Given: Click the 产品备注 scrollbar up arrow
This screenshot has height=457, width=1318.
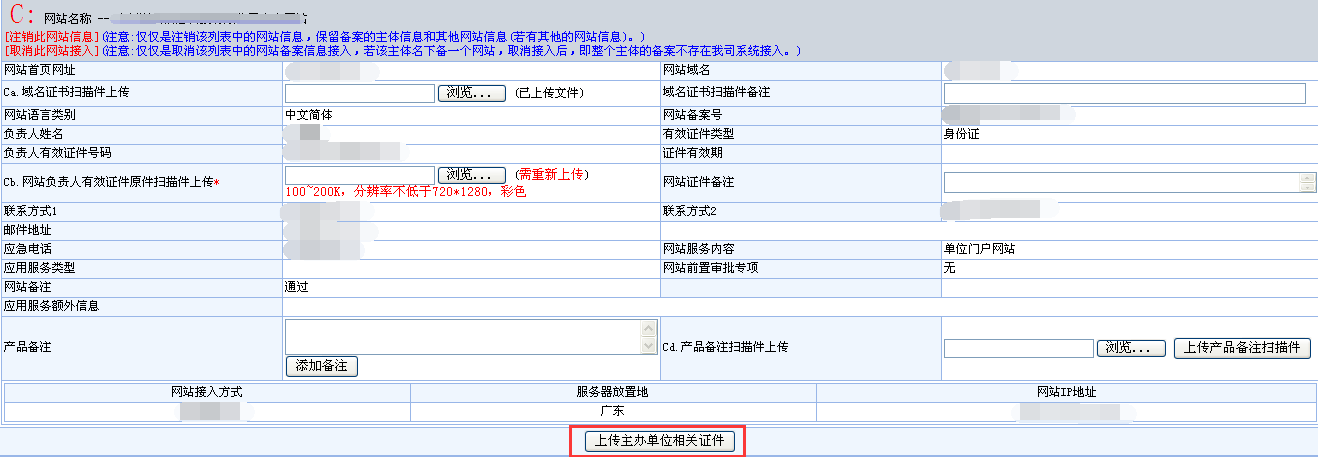Looking at the screenshot, I should pyautogui.click(x=649, y=328).
